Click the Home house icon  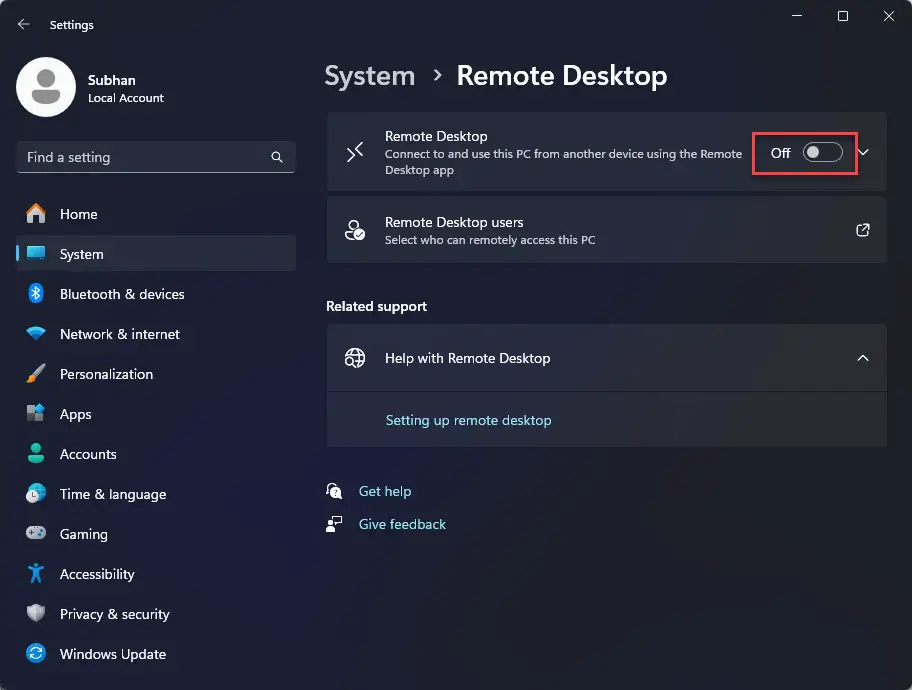36,214
